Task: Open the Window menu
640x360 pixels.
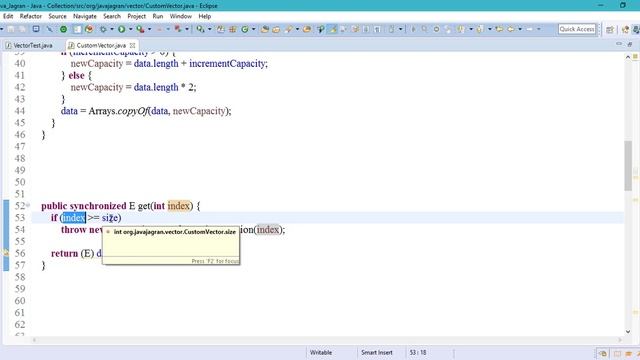Action: click(180, 16)
